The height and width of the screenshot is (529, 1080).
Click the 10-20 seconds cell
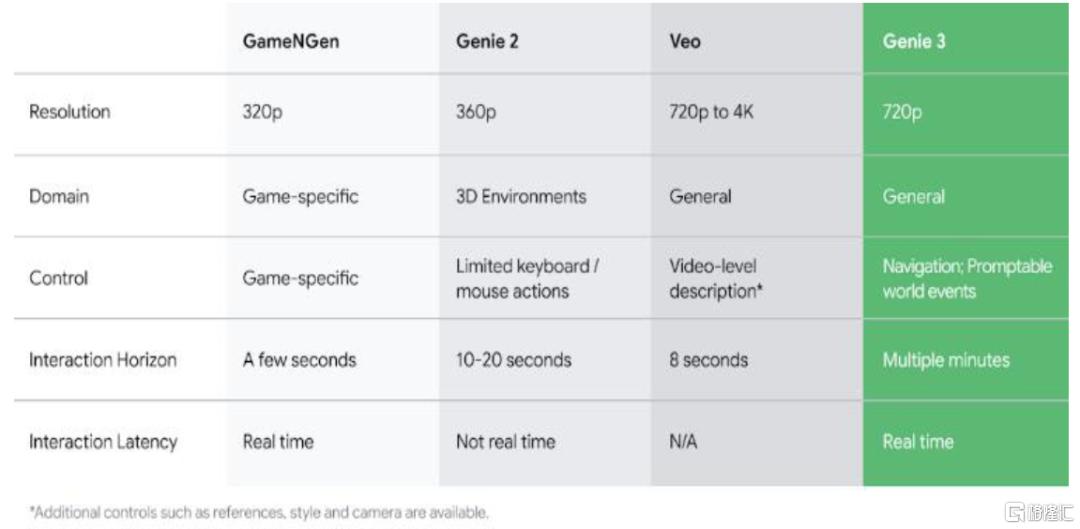513,360
